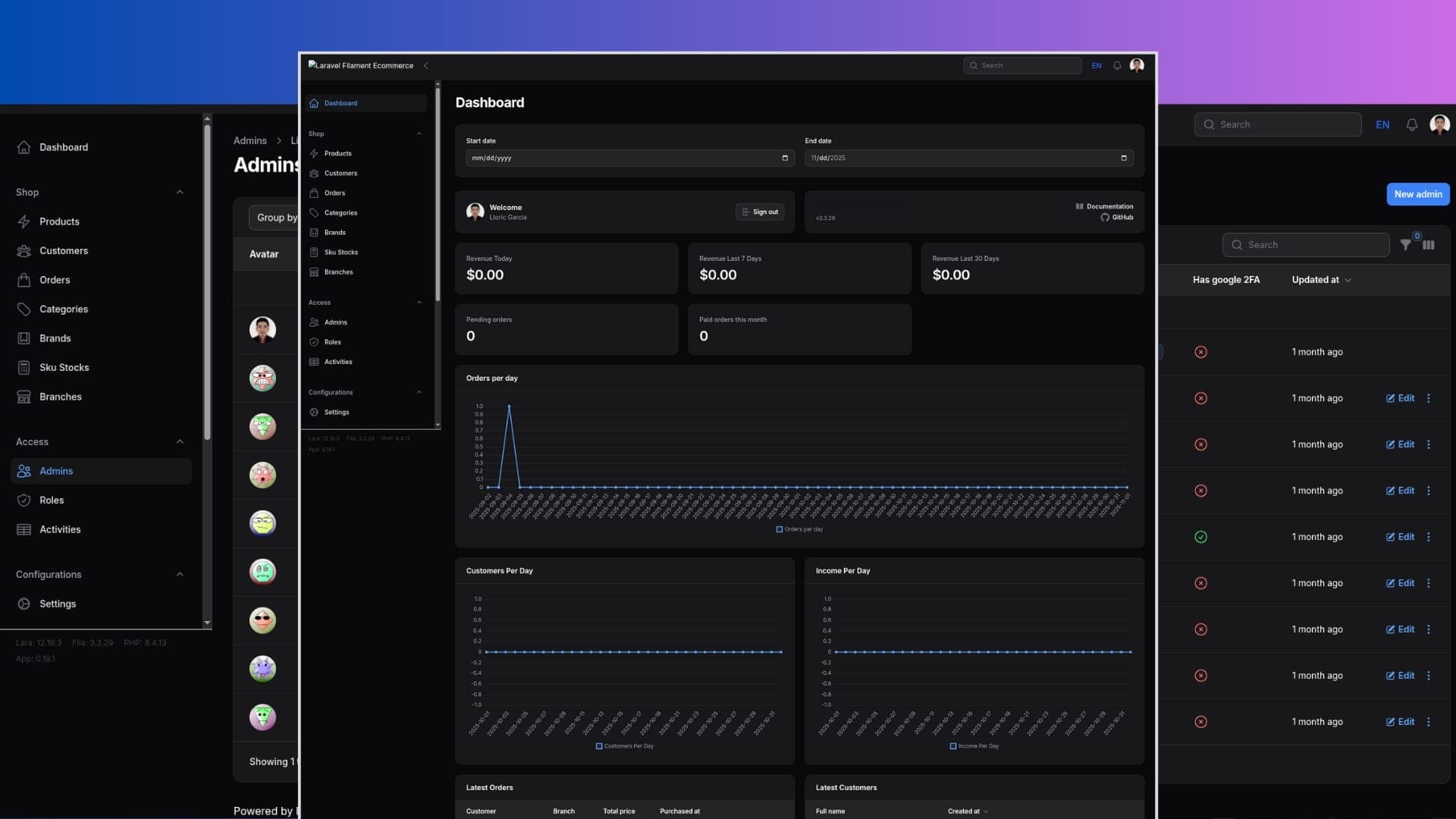This screenshot has height=819, width=1456.
Task: Toggle Orders per day chart legend
Action: pyautogui.click(x=799, y=529)
